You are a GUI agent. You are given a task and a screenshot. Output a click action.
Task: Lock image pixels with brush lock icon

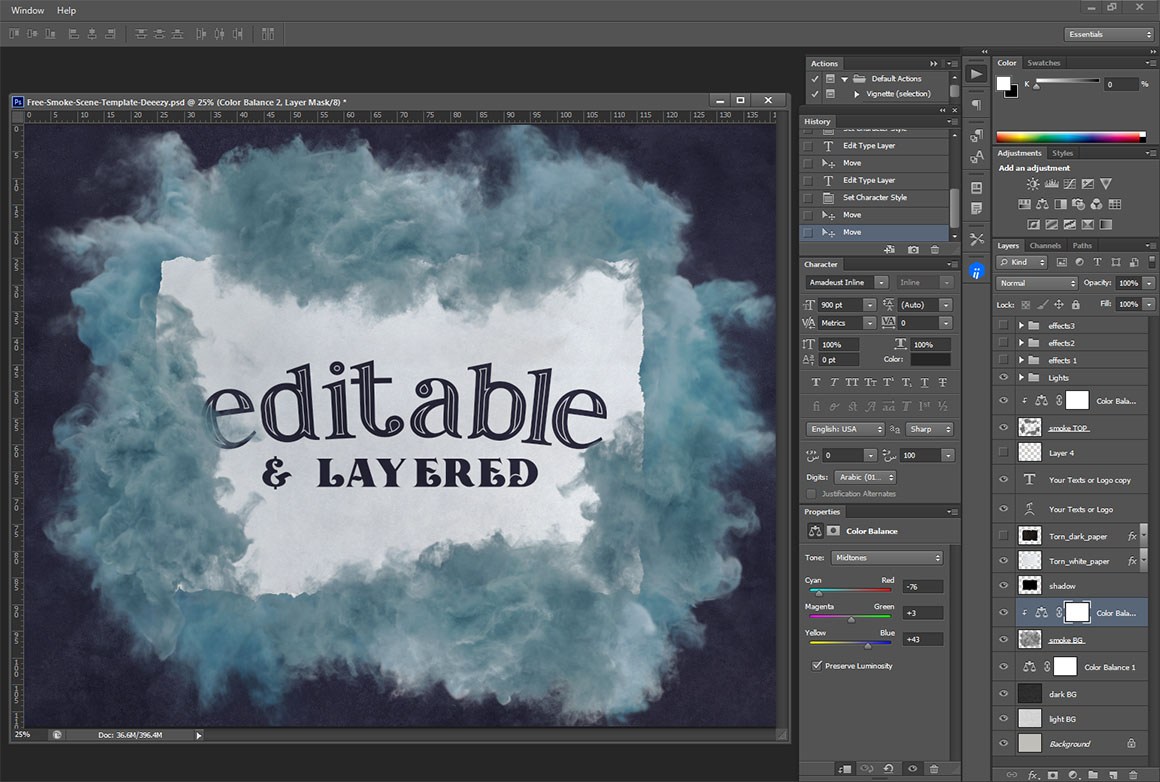tap(1042, 305)
